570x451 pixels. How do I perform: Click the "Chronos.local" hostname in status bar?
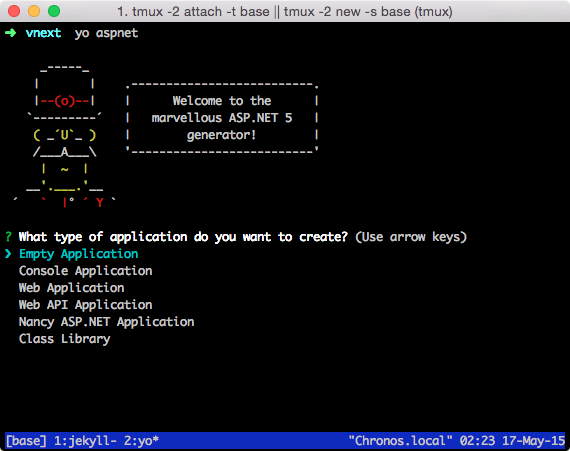401,441
